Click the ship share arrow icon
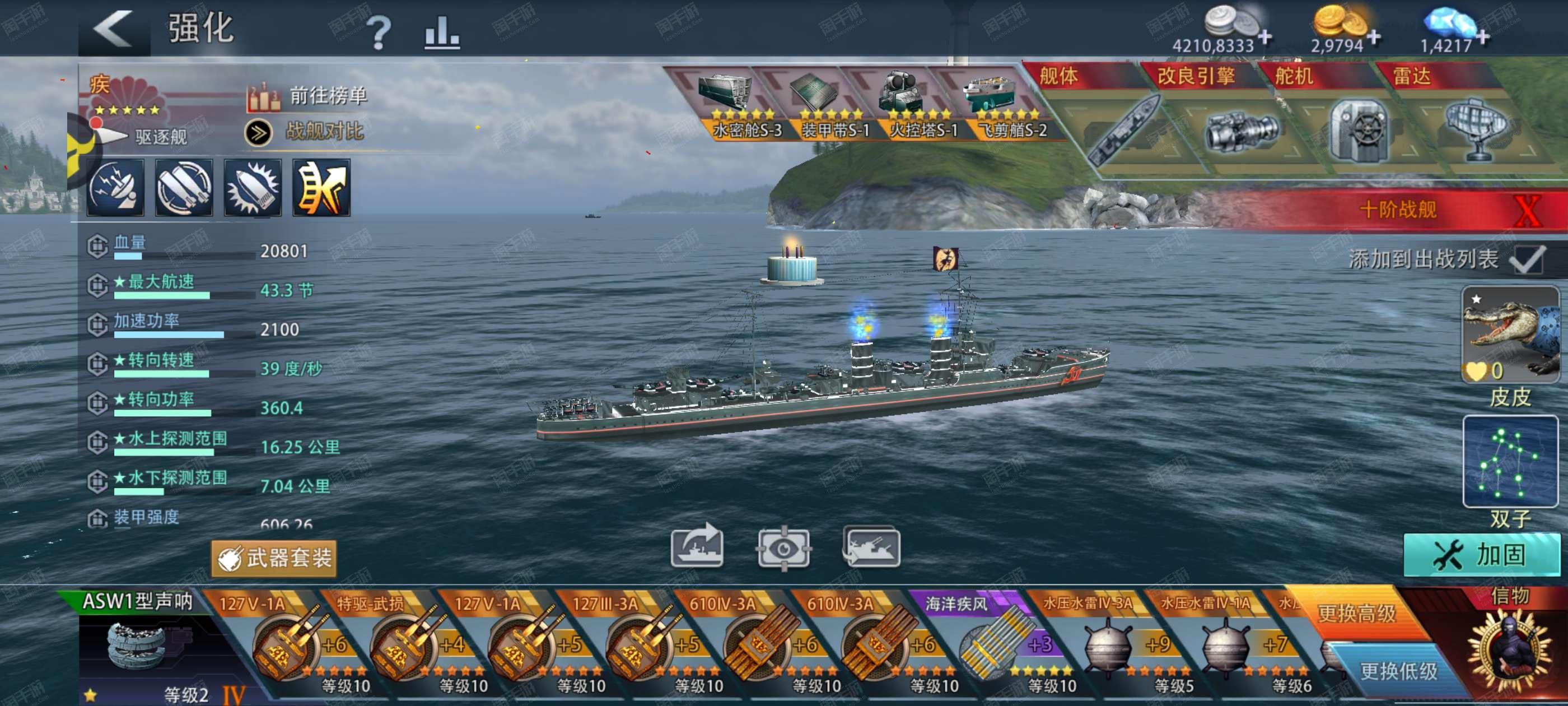This screenshot has width=1568, height=706. pyautogui.click(x=697, y=546)
